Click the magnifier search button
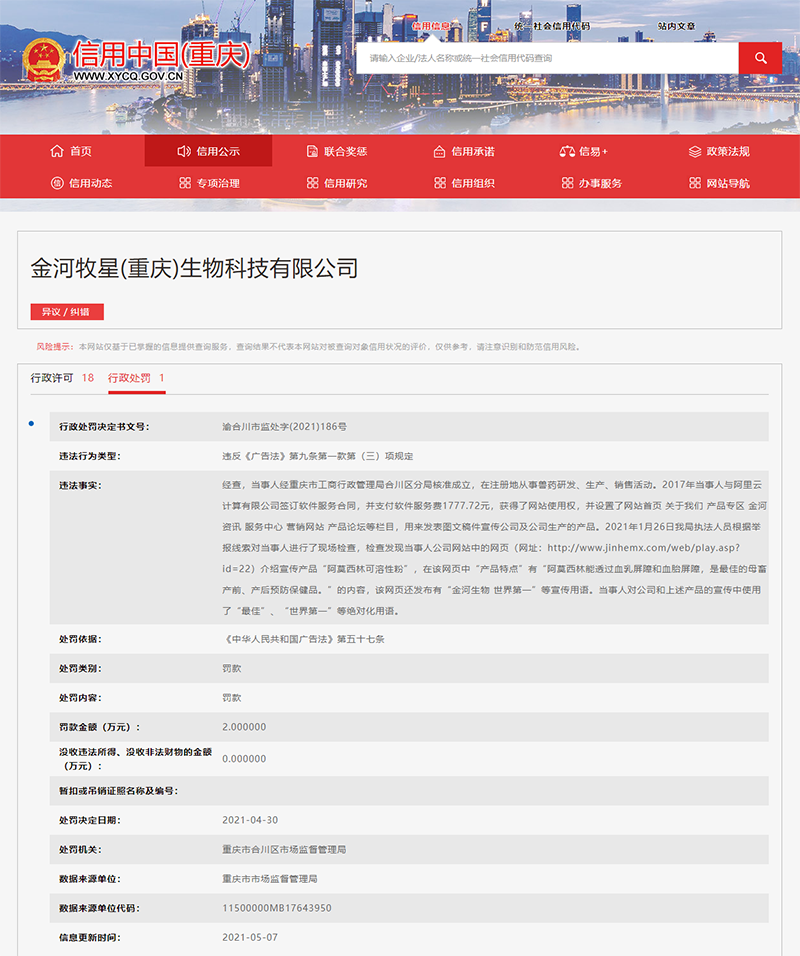This screenshot has width=800, height=956. tap(760, 58)
